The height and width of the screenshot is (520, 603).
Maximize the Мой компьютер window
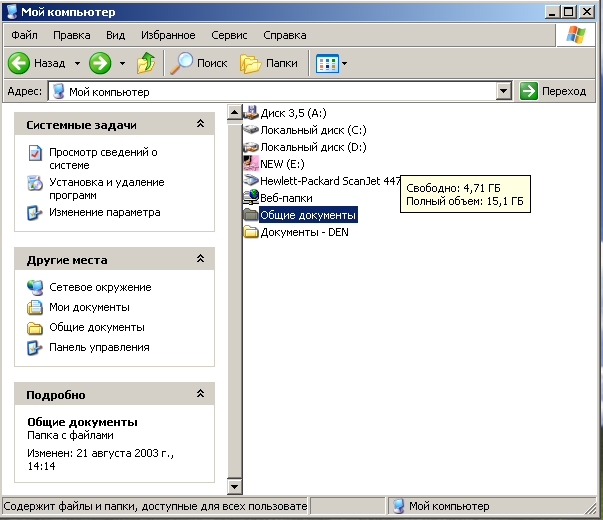click(x=569, y=12)
